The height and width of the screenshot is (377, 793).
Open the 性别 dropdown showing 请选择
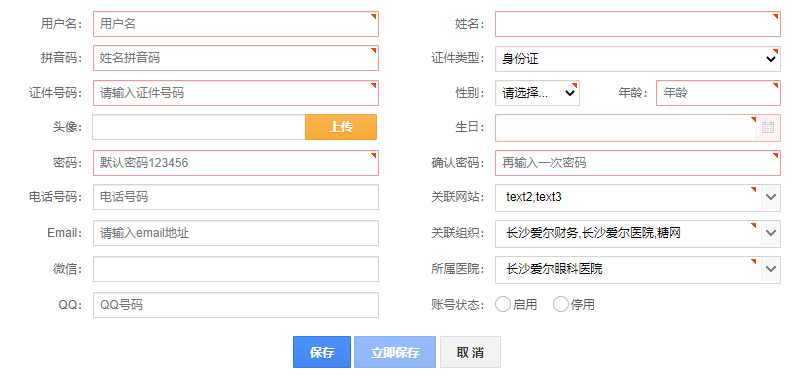537,93
